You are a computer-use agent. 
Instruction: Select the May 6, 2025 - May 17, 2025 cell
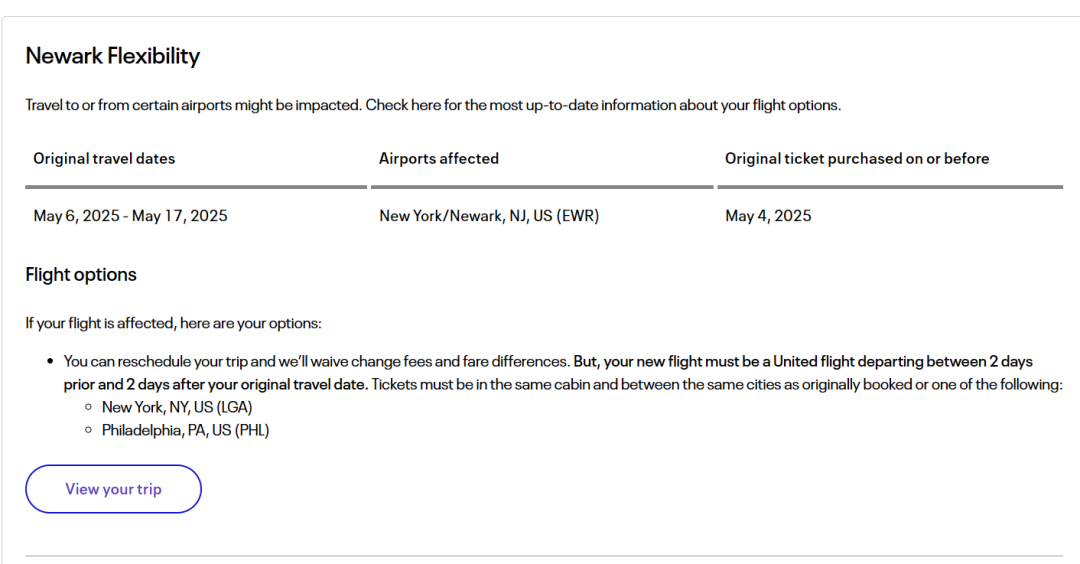(x=130, y=215)
